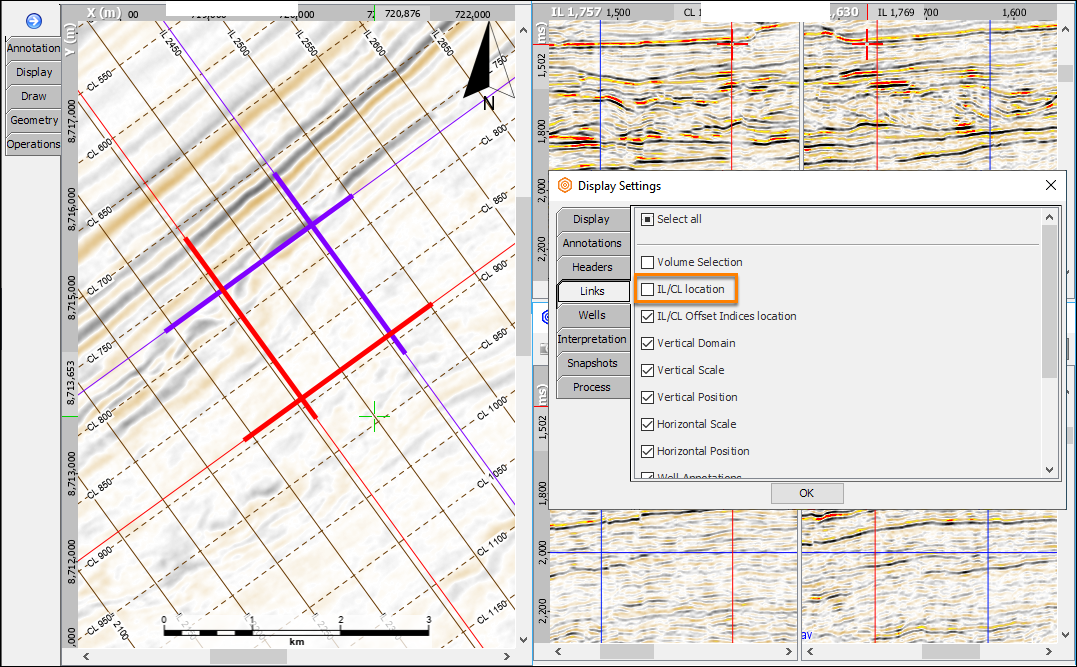Uncheck the Vertical Position checkbox
Image resolution: width=1077 pixels, height=667 pixels.
coord(647,398)
